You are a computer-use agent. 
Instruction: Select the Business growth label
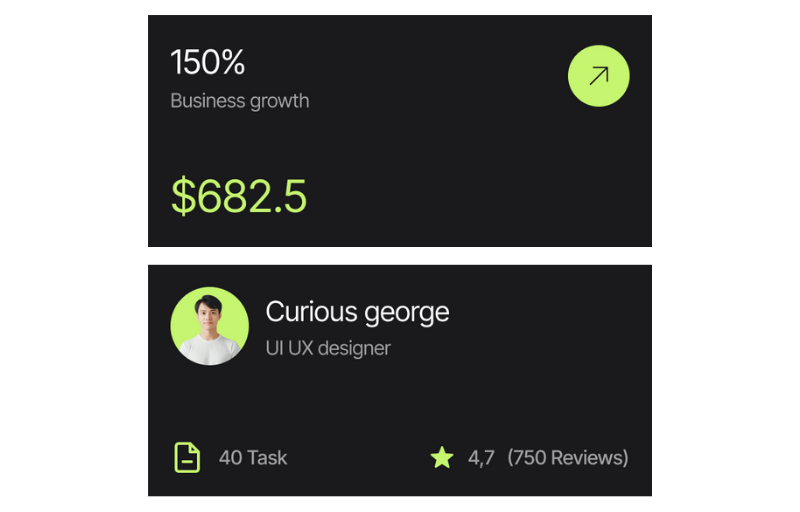click(x=240, y=101)
